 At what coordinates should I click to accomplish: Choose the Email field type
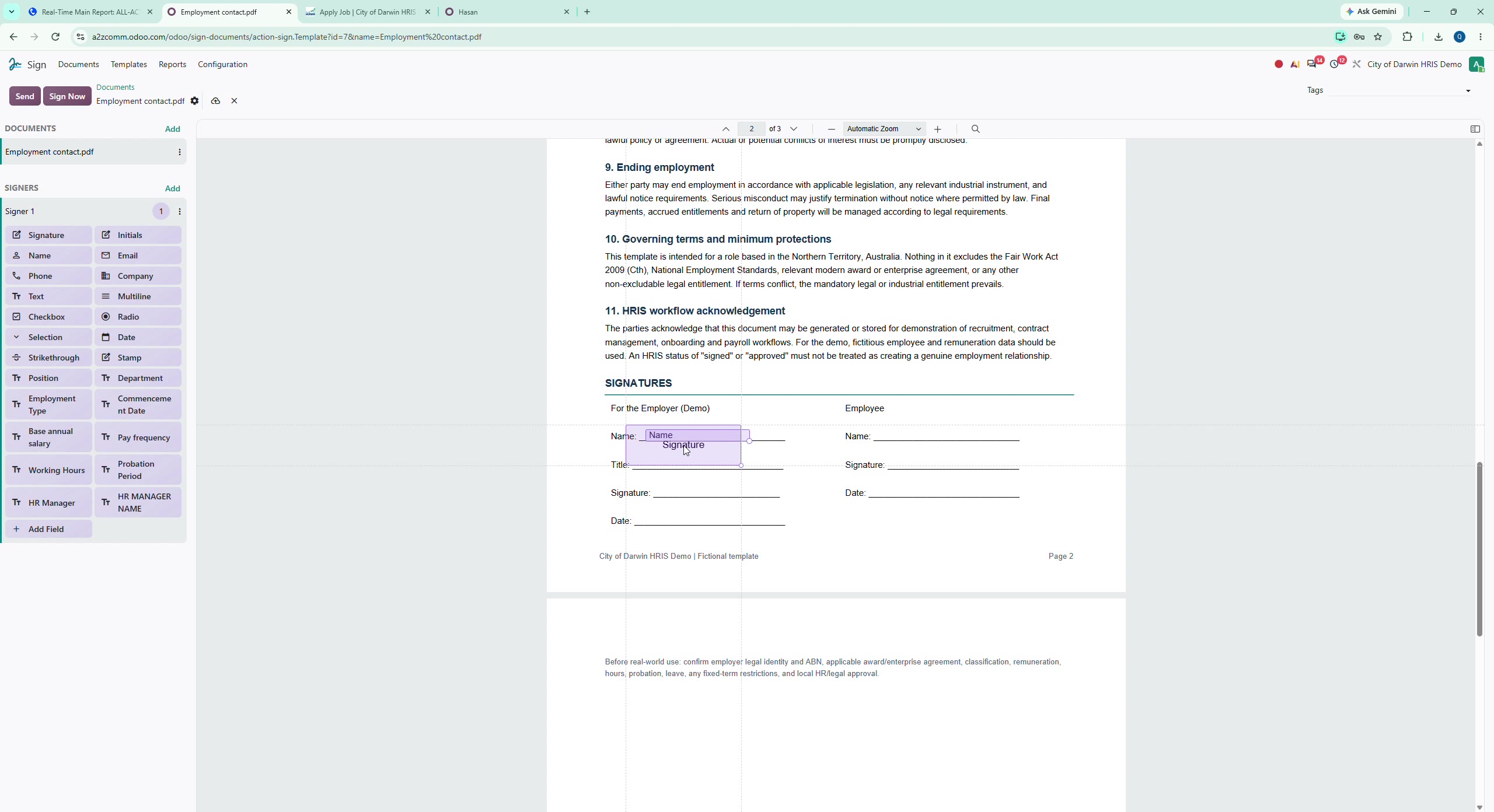tap(138, 256)
